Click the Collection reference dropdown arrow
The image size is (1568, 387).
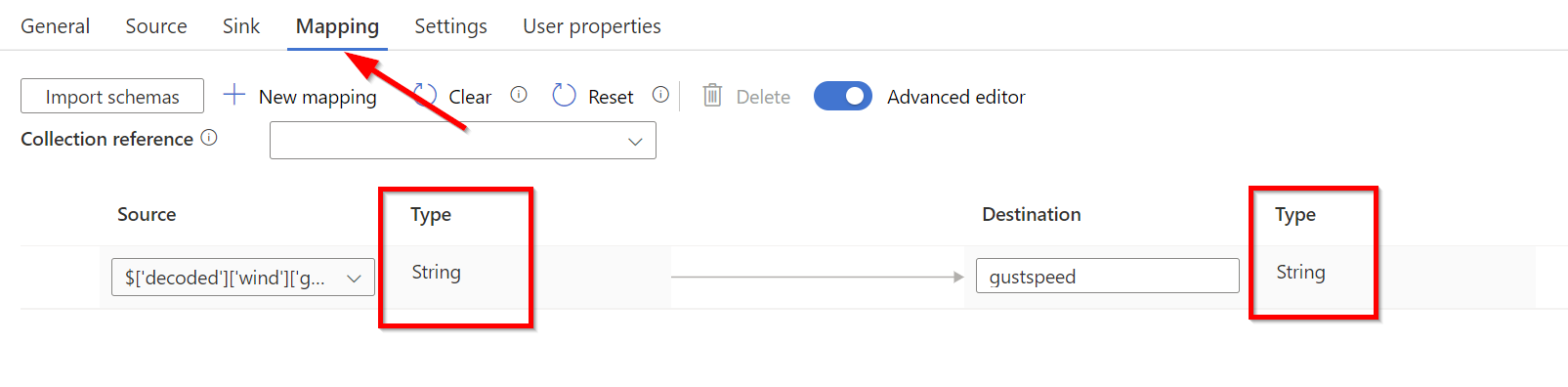[x=635, y=142]
